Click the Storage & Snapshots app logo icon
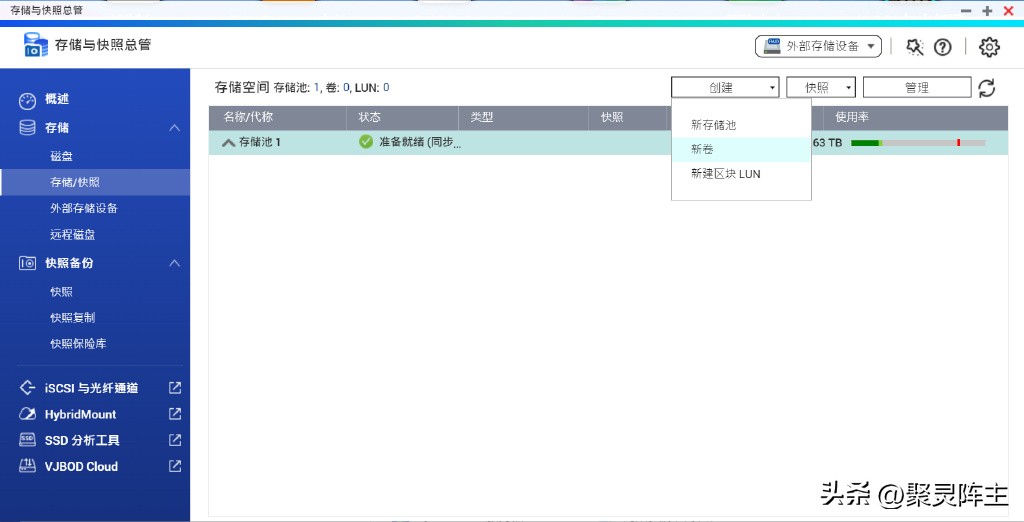This screenshot has width=1024, height=522. click(x=35, y=44)
